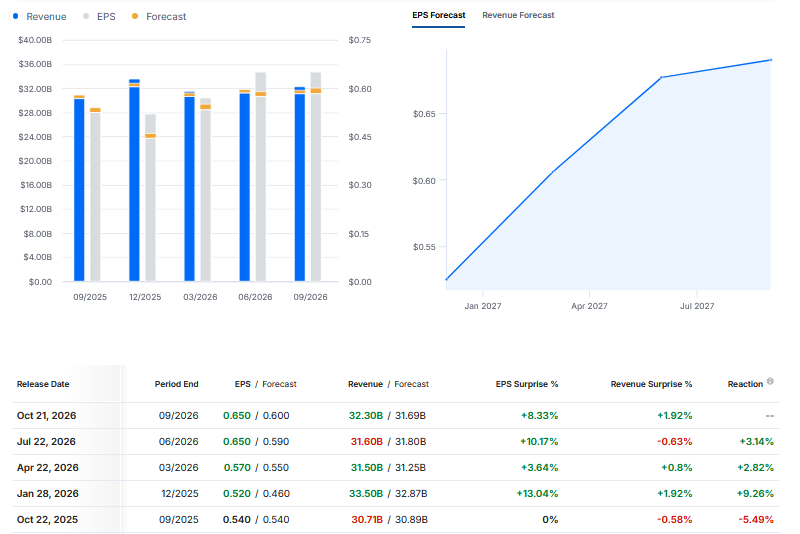Screen dimensions: 800x534
Task: Click the orange Forecast legend dot
Action: click(135, 16)
